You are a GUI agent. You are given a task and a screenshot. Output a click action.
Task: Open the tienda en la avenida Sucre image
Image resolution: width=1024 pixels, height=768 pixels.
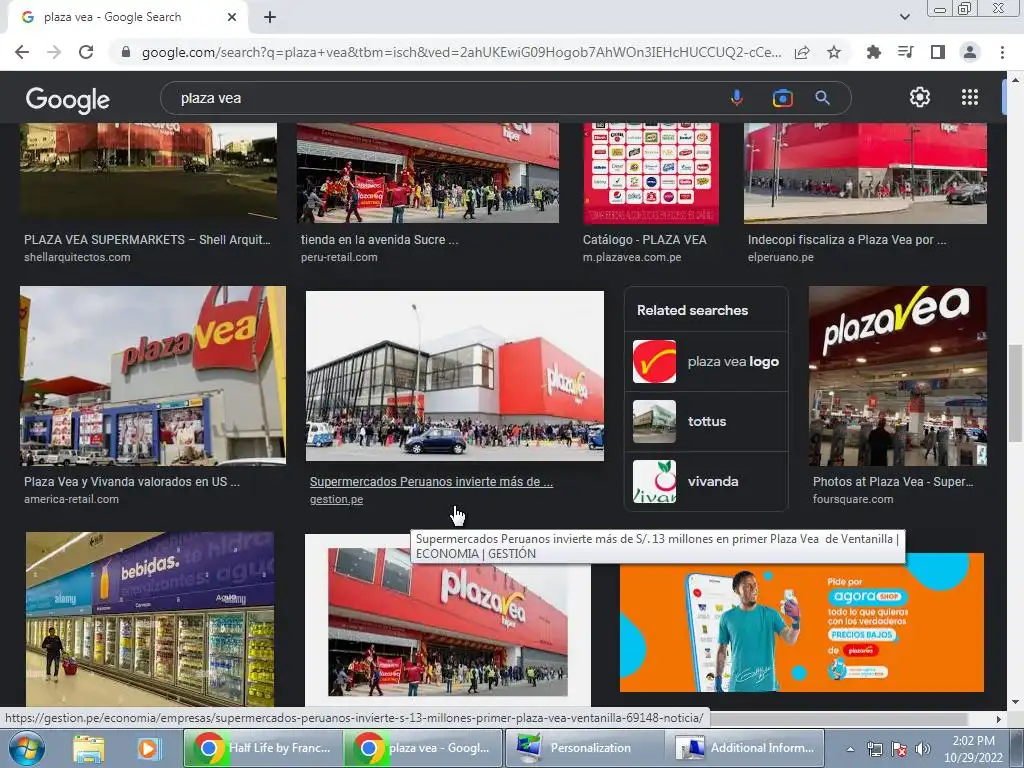click(x=428, y=173)
